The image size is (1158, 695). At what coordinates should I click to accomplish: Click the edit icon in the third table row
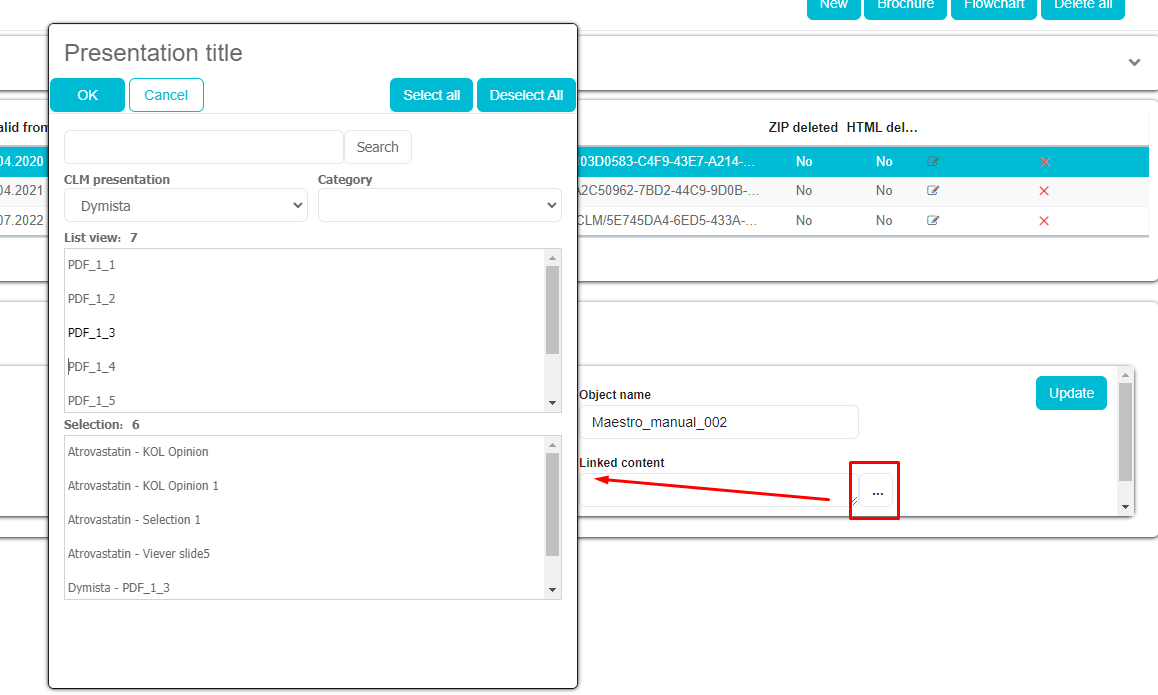tap(933, 220)
